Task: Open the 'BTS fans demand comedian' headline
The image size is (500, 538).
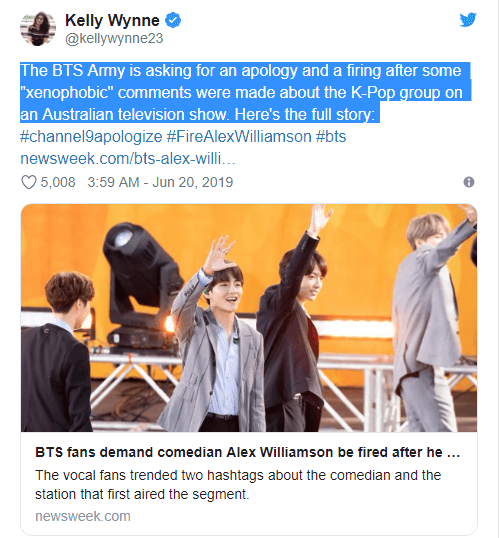Action: click(247, 452)
